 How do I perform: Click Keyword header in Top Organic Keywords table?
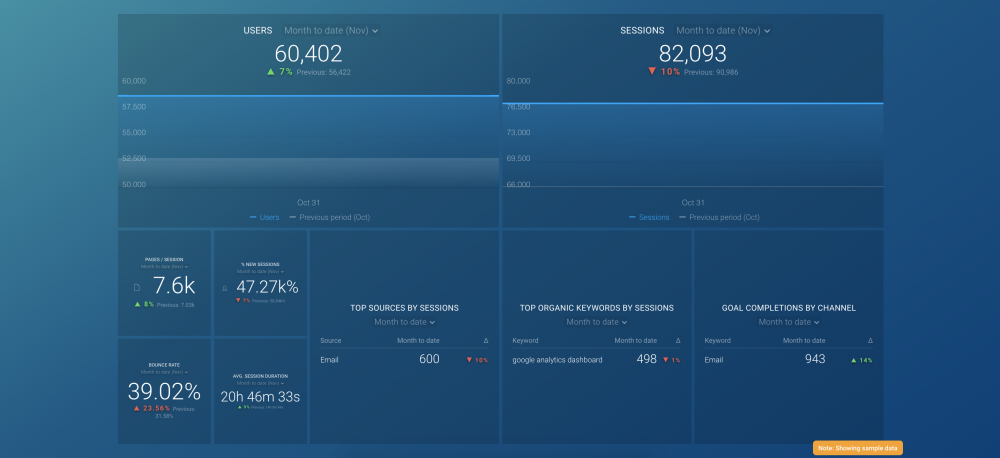click(x=525, y=341)
